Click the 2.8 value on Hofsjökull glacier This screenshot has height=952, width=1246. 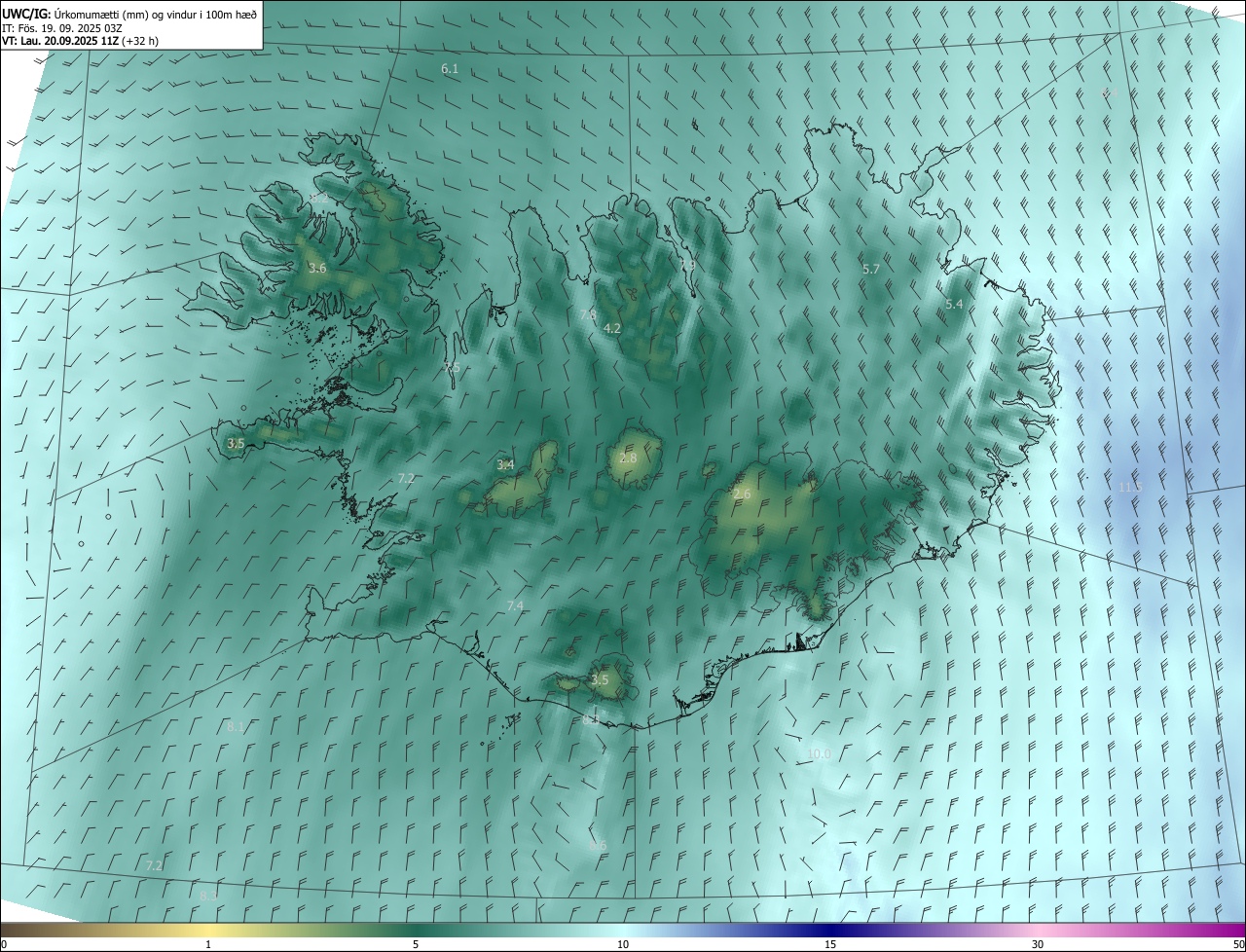pos(628,458)
